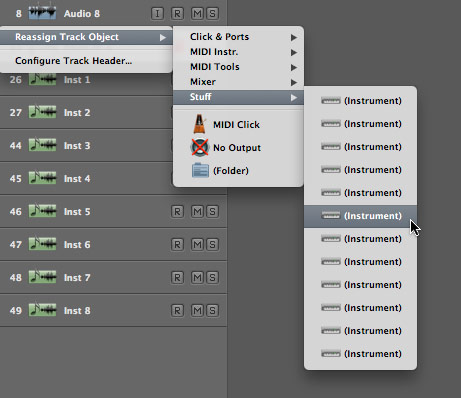
Task: Mute the Audio 8 track
Action: (197, 14)
